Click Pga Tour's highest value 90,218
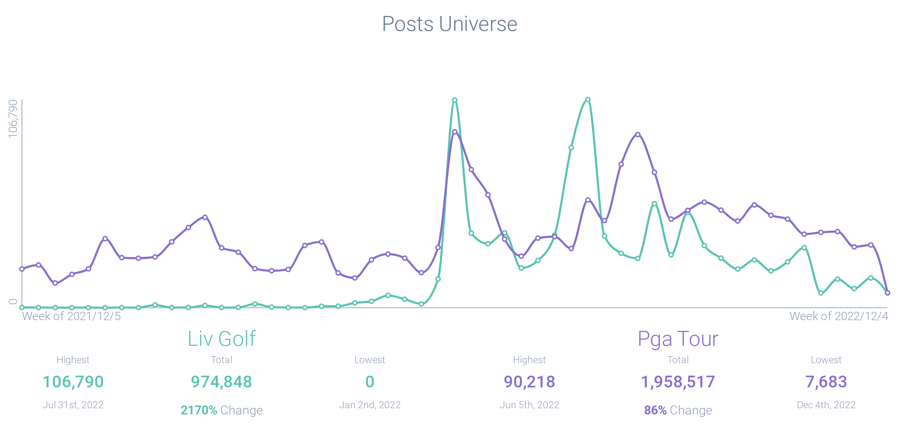900x428 pixels. pyautogui.click(x=527, y=381)
